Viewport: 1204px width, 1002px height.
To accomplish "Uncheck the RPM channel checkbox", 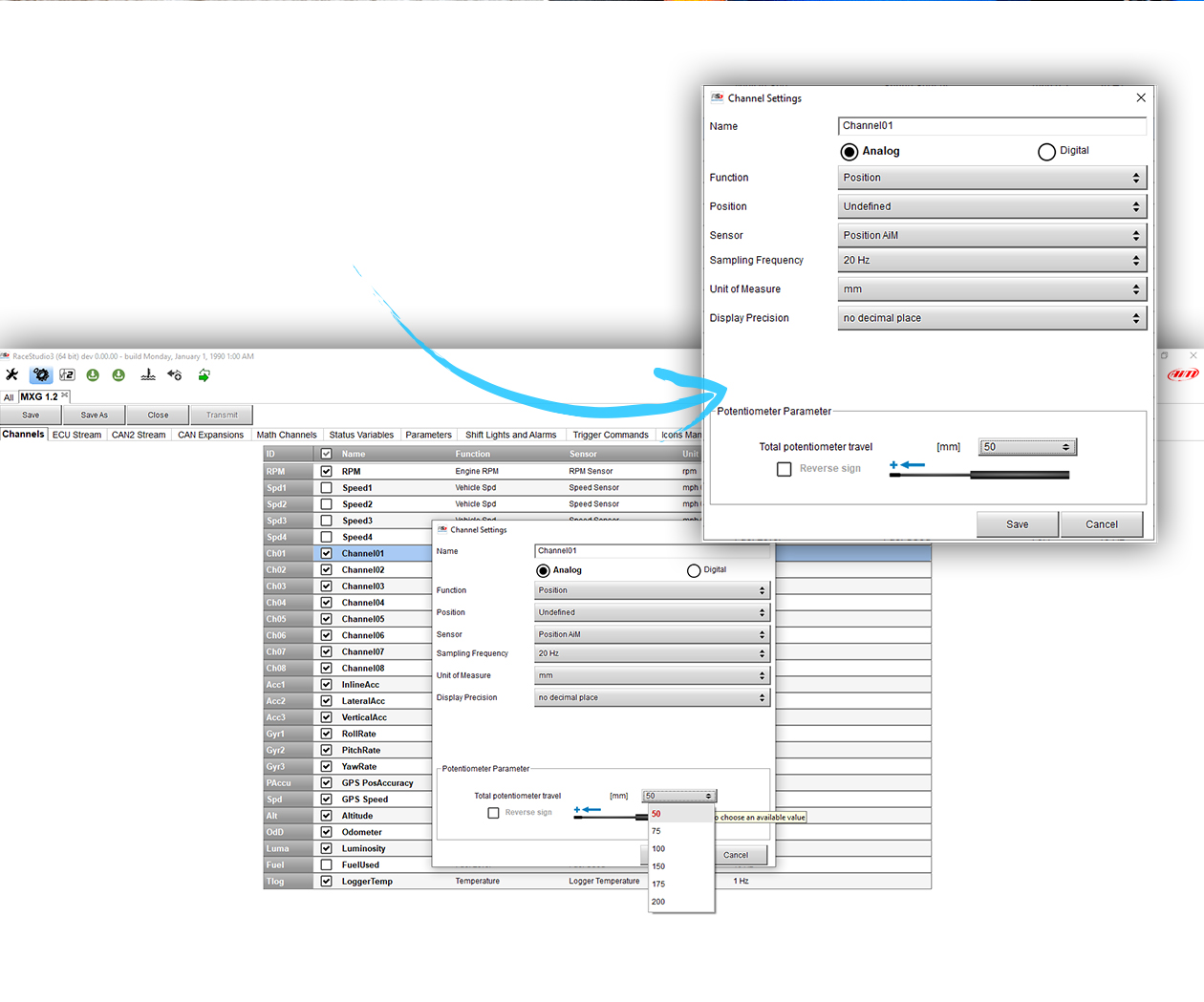I will 326,472.
